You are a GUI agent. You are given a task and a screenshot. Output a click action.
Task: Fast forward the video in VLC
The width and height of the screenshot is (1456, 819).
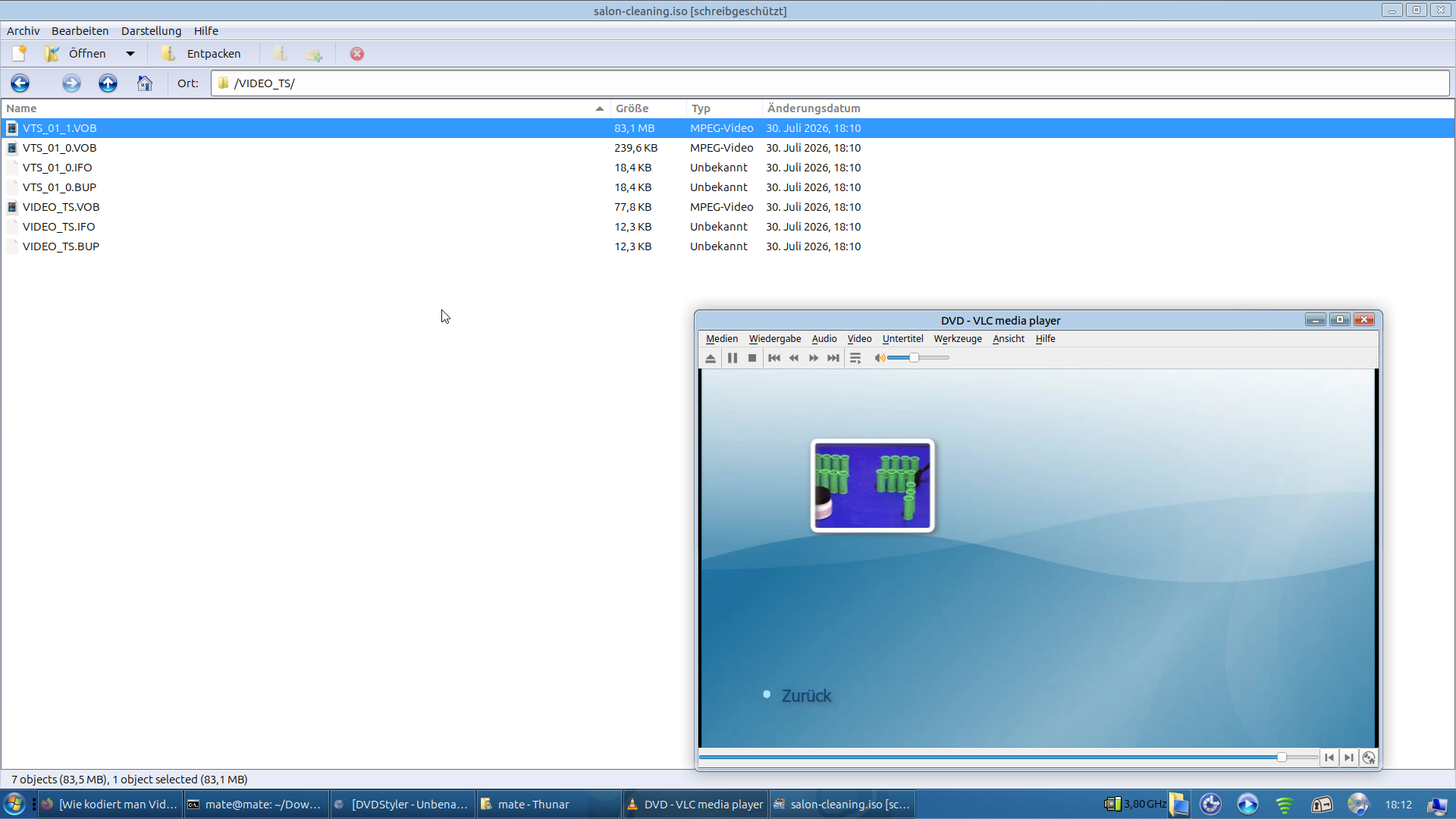(814, 358)
